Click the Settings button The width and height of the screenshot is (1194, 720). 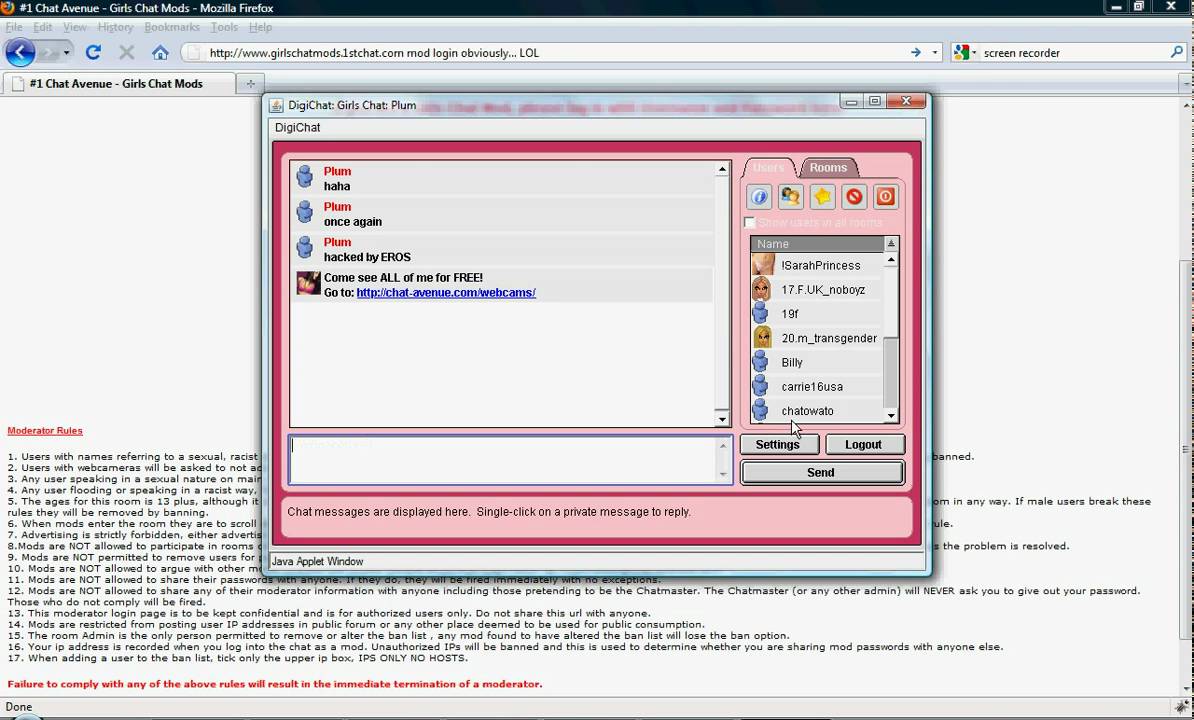pos(779,444)
